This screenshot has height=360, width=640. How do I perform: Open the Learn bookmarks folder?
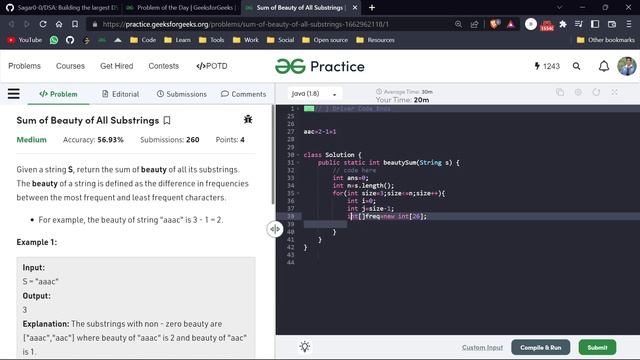click(x=177, y=40)
